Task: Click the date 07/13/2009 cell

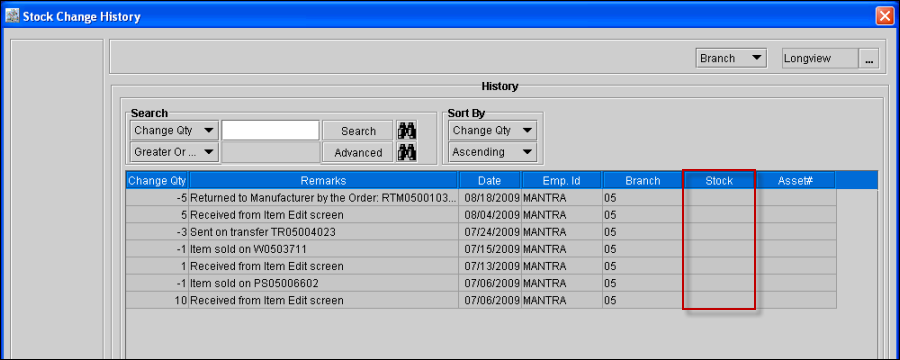Action: (x=490, y=266)
